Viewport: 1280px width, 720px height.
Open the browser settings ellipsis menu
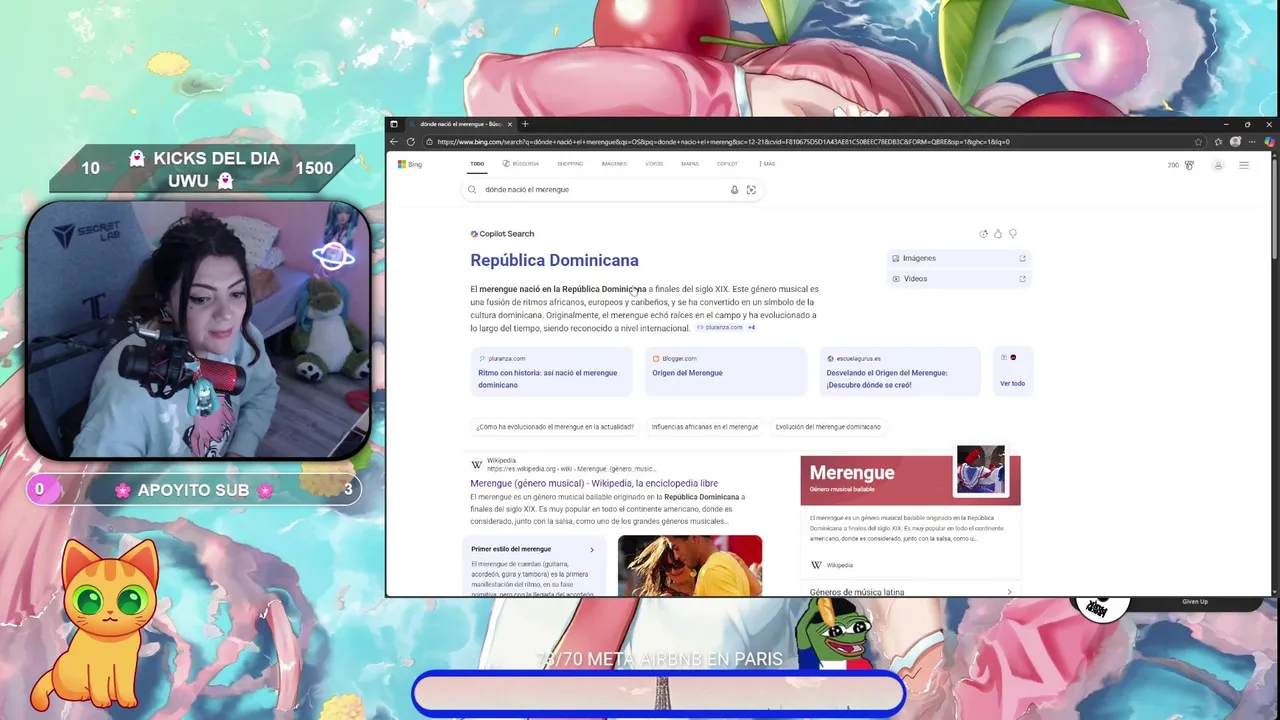pos(1252,142)
